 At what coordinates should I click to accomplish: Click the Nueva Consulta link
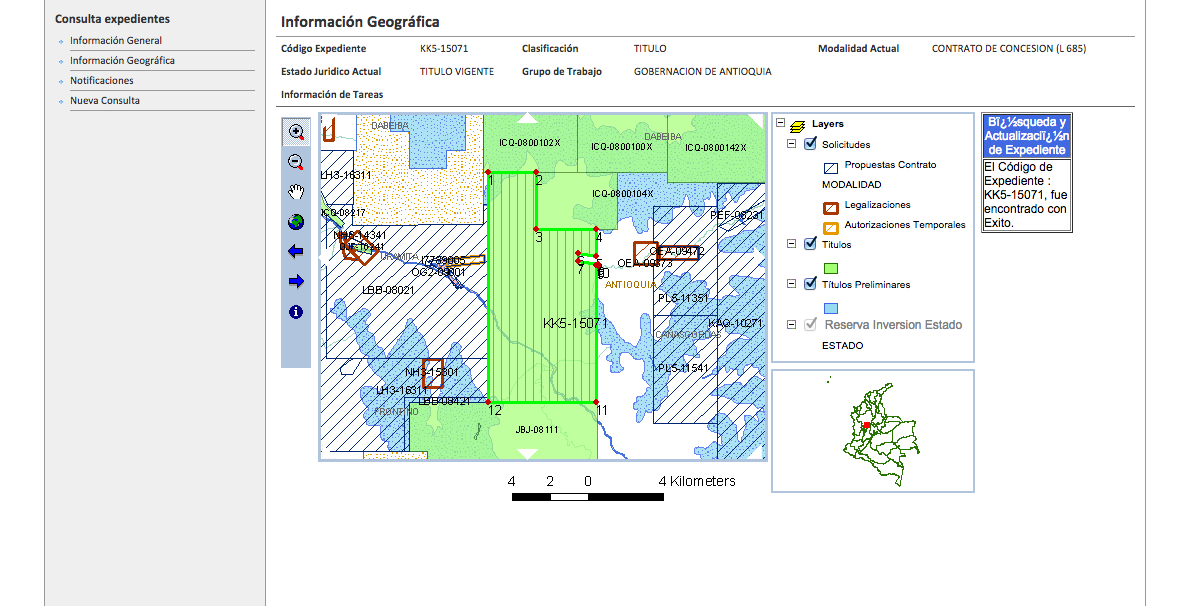(104, 101)
